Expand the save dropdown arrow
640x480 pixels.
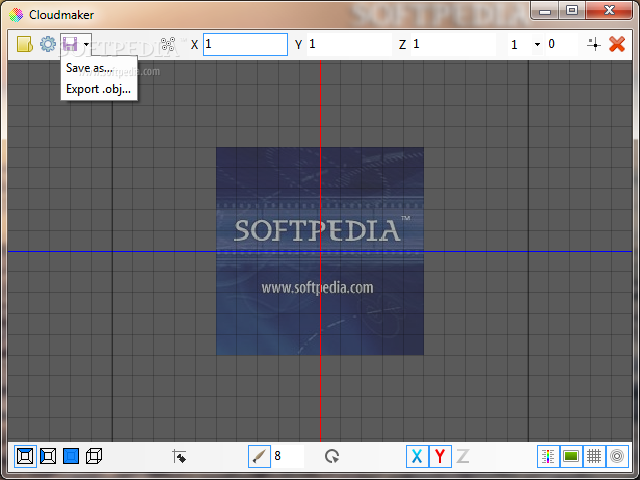coord(86,44)
